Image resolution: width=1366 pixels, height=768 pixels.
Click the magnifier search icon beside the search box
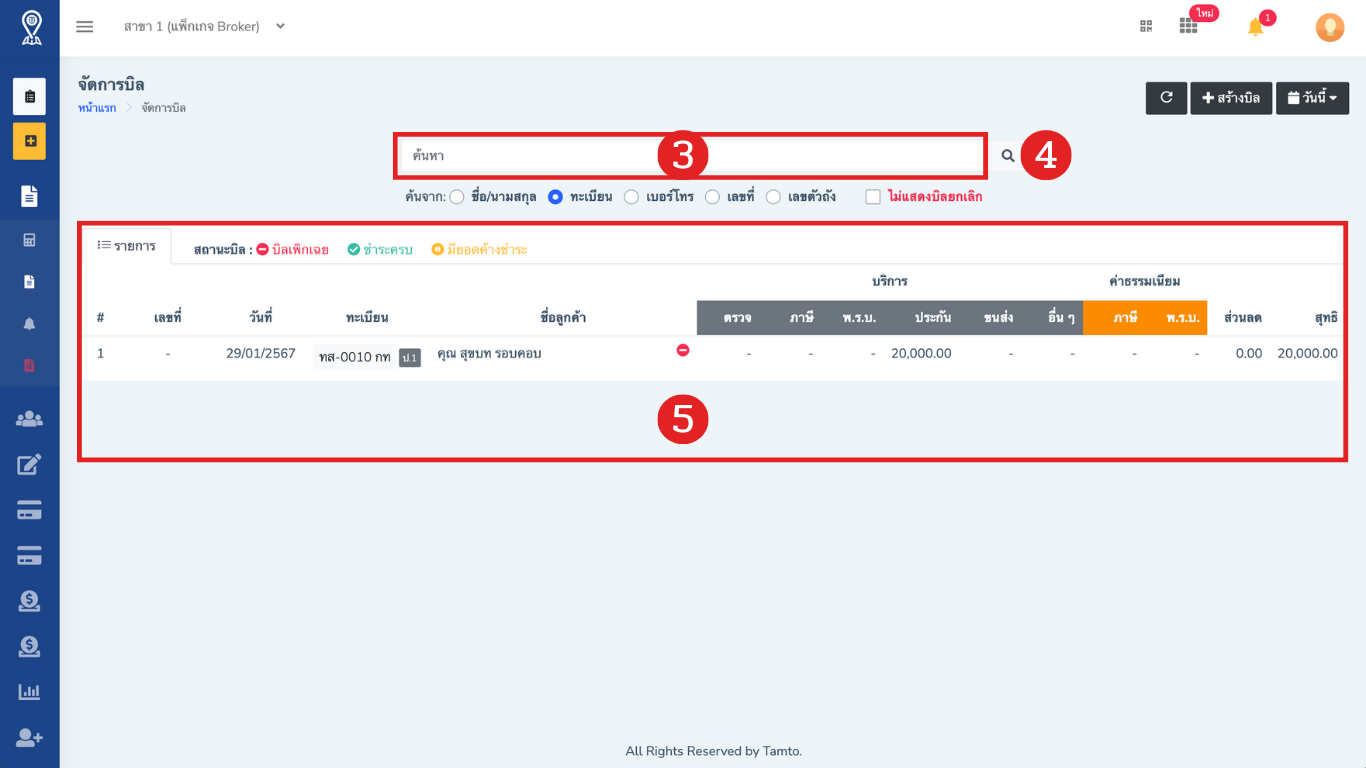tap(1008, 156)
